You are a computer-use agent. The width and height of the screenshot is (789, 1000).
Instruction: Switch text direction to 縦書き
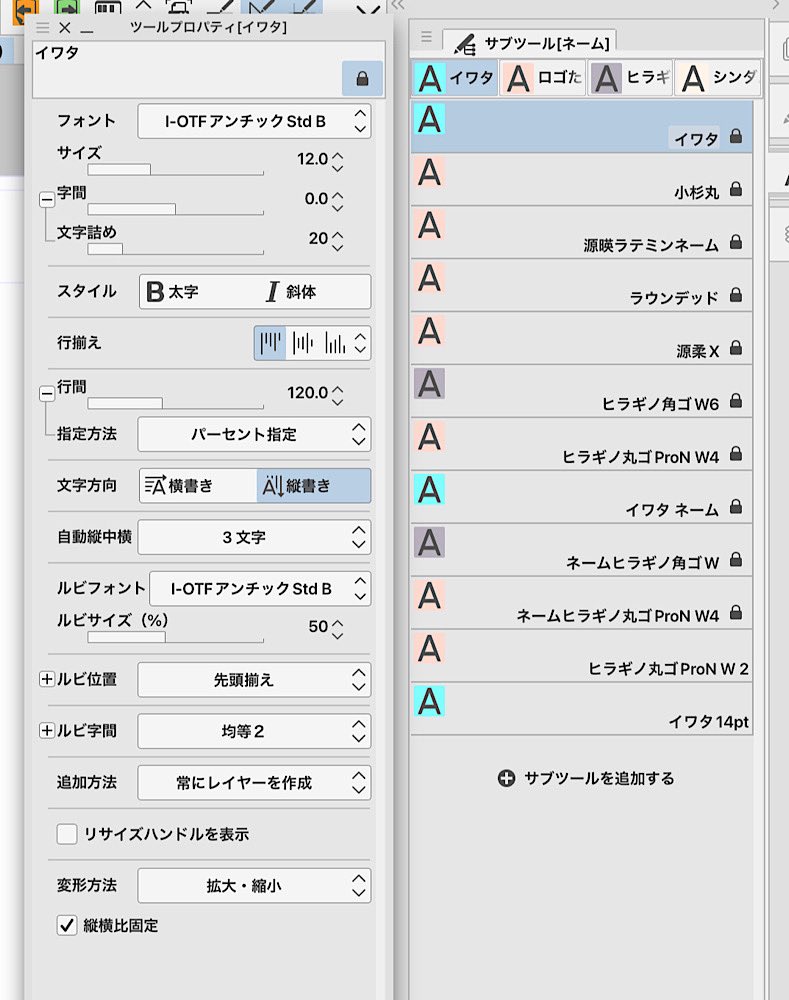tap(314, 486)
